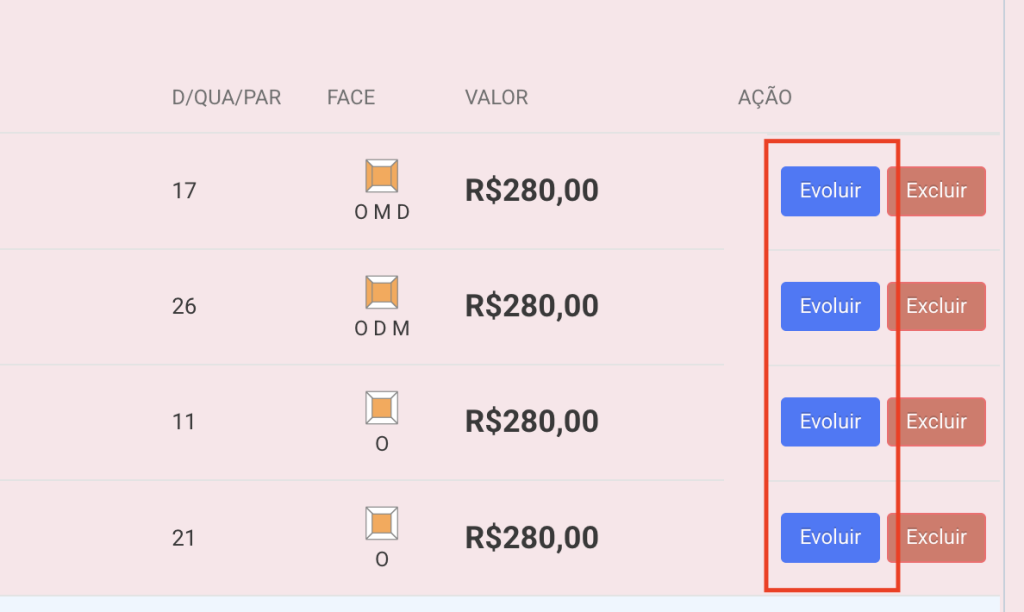Delete the tooth 17 procedure with Excluir
1024x612 pixels.
(936, 191)
